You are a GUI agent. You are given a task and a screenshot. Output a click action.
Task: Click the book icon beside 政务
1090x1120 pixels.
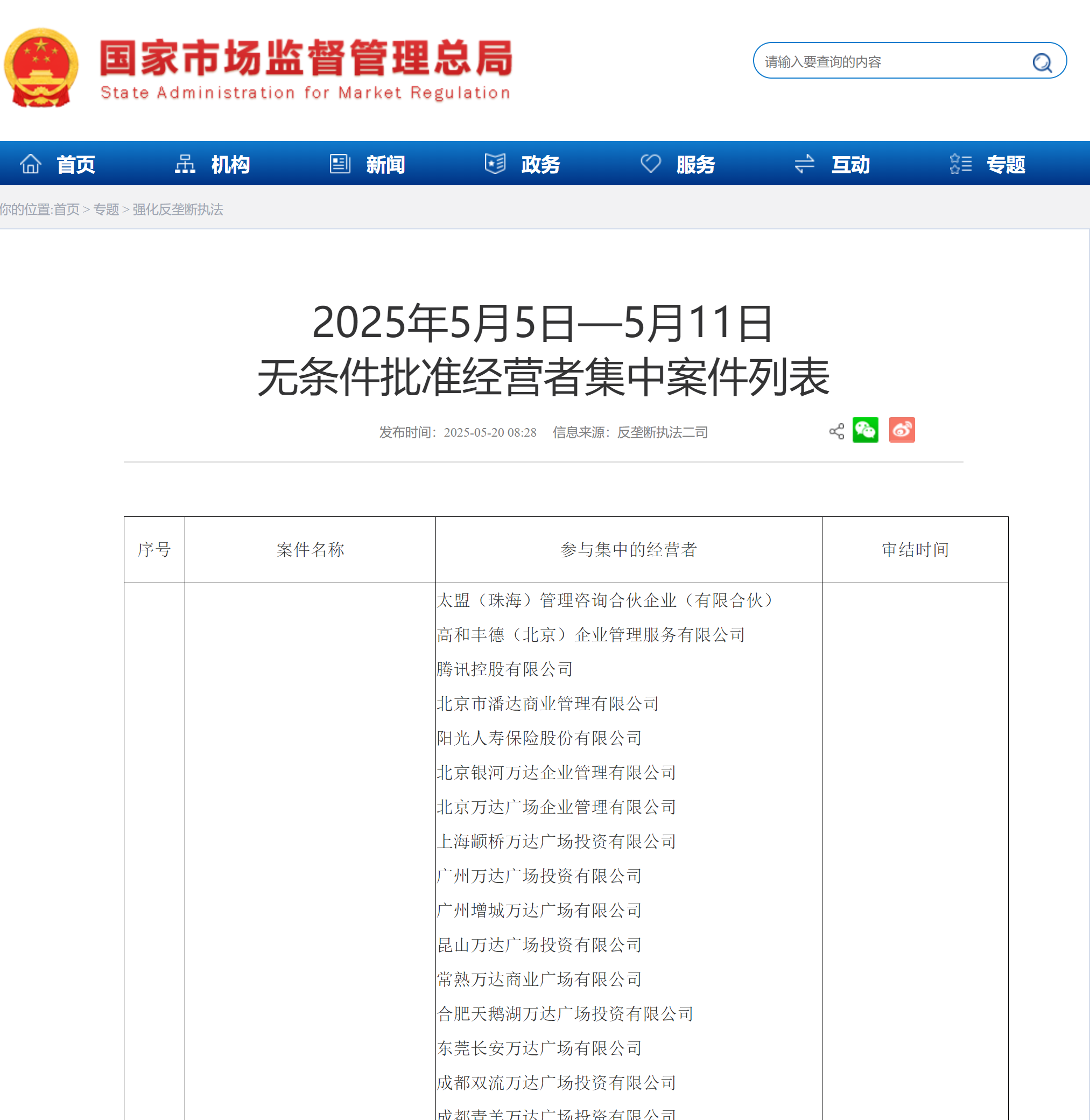pyautogui.click(x=495, y=164)
